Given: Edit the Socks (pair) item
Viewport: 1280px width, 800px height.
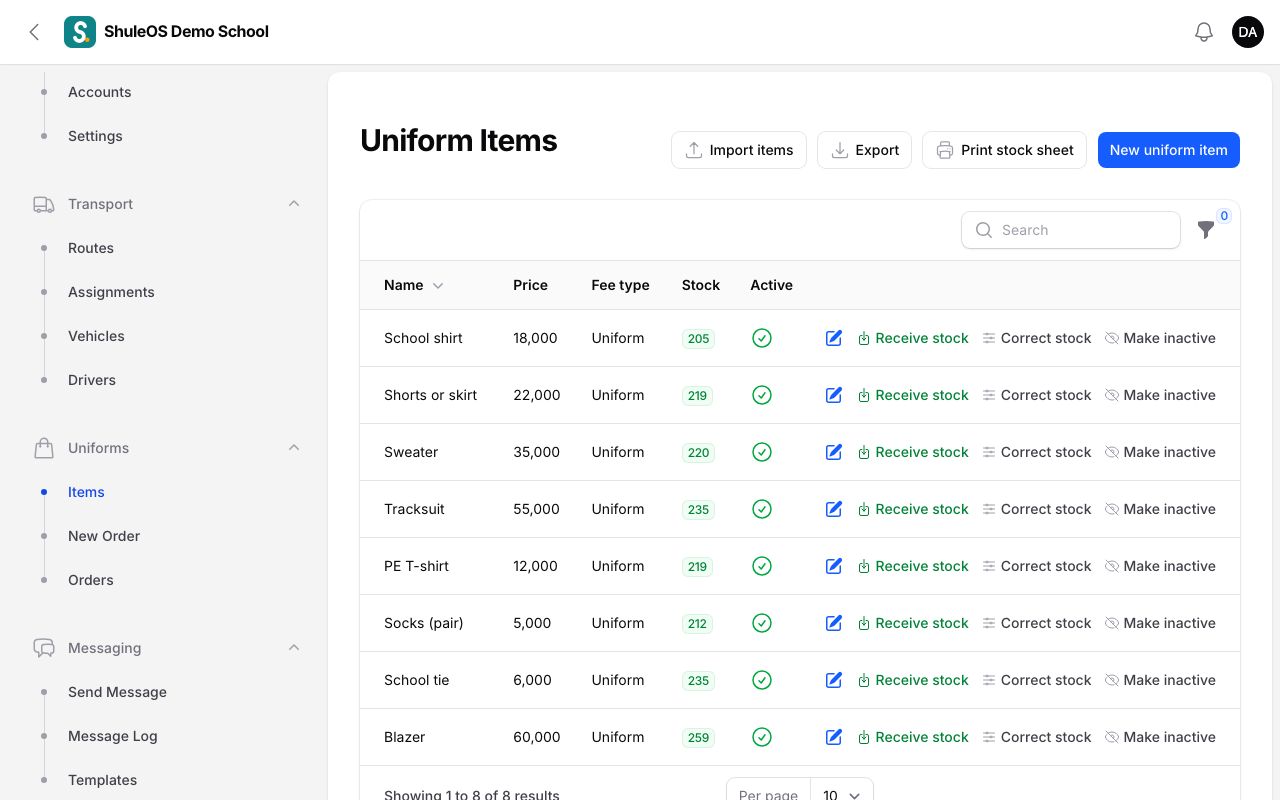Looking at the screenshot, I should point(834,623).
